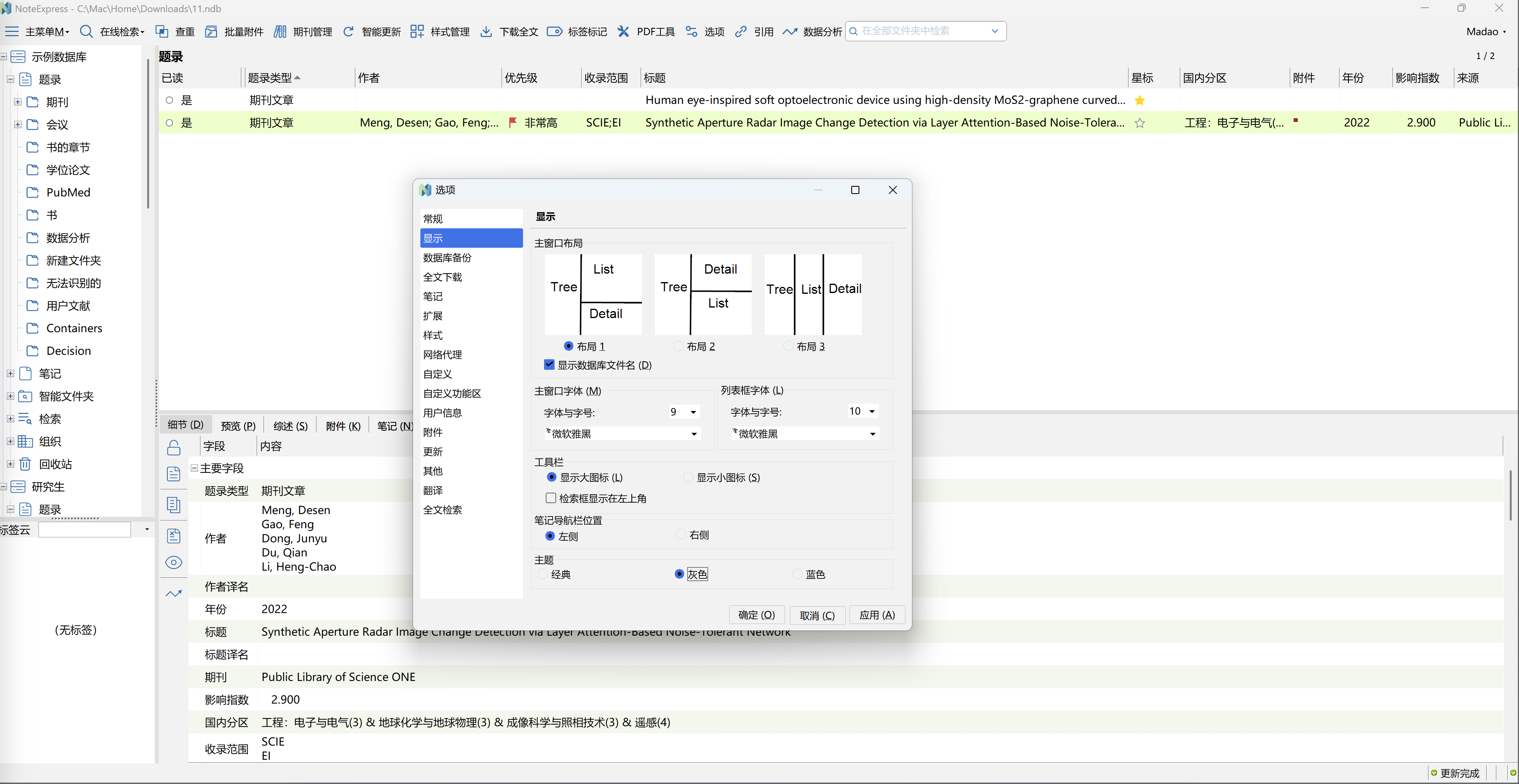Screen dimensions: 1519x784
Task: Click the 标签标记 tag icon
Action: click(x=554, y=31)
